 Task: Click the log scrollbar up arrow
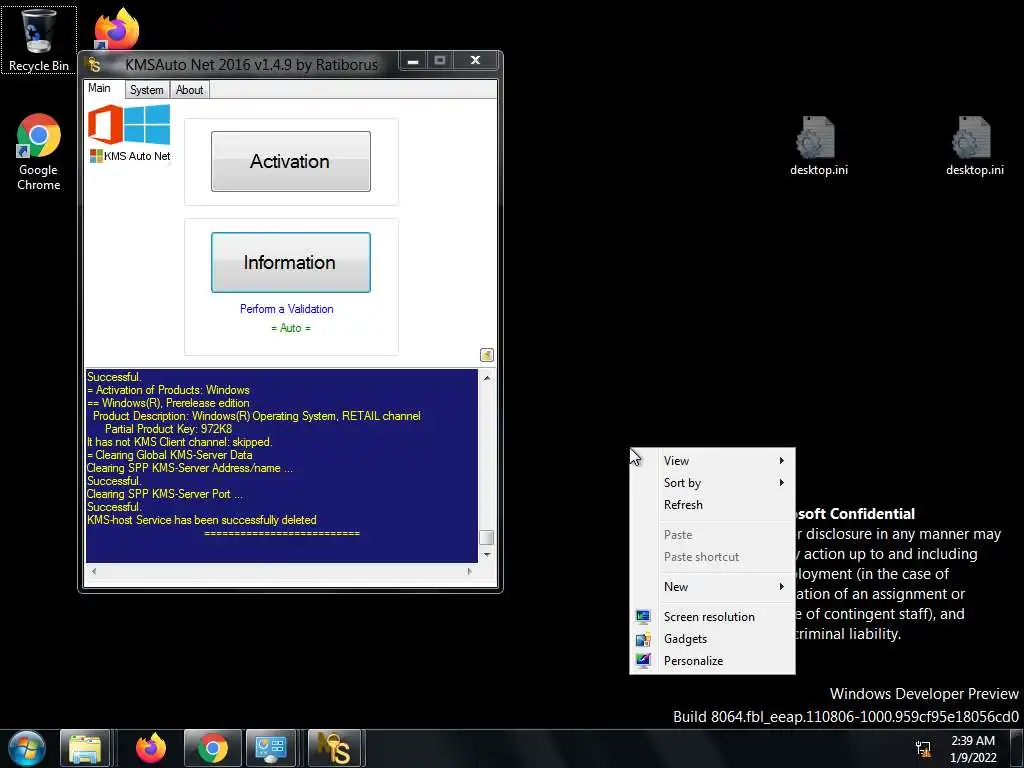pos(487,377)
